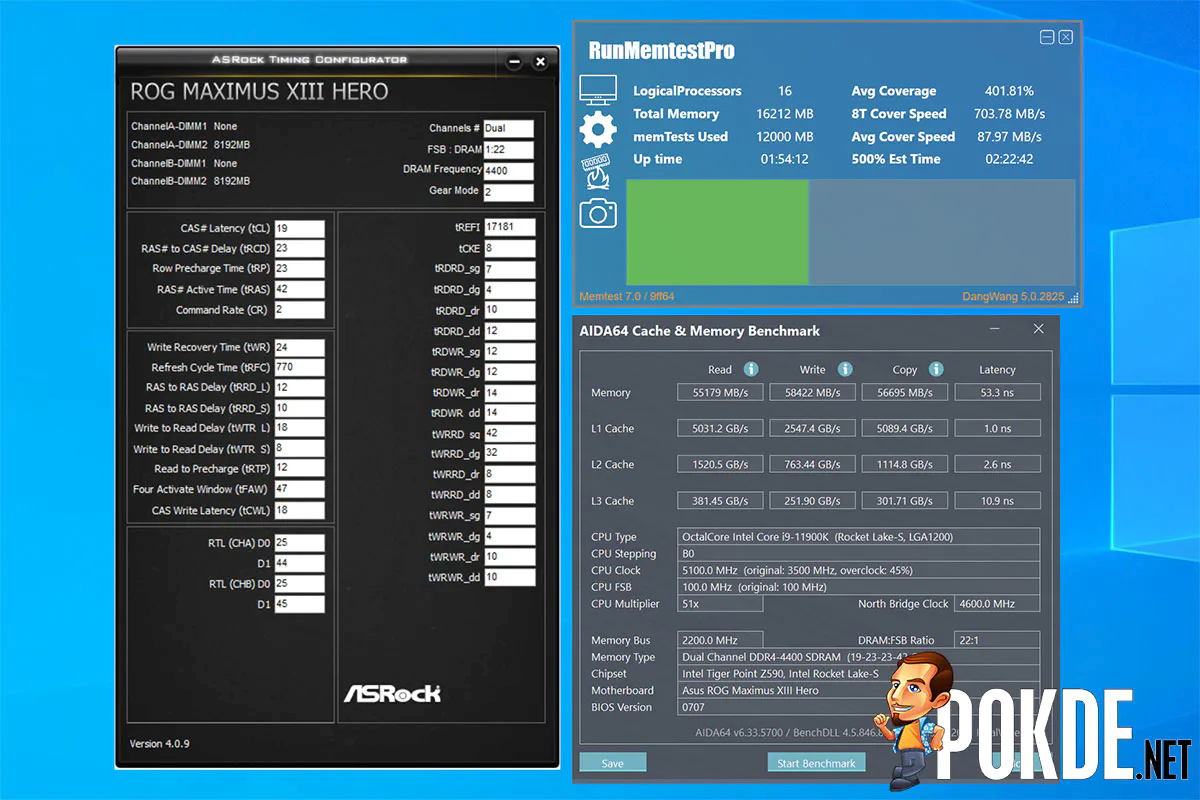The width and height of the screenshot is (1200, 800).
Task: Open RunMemtestPro settings gear icon
Action: [598, 130]
